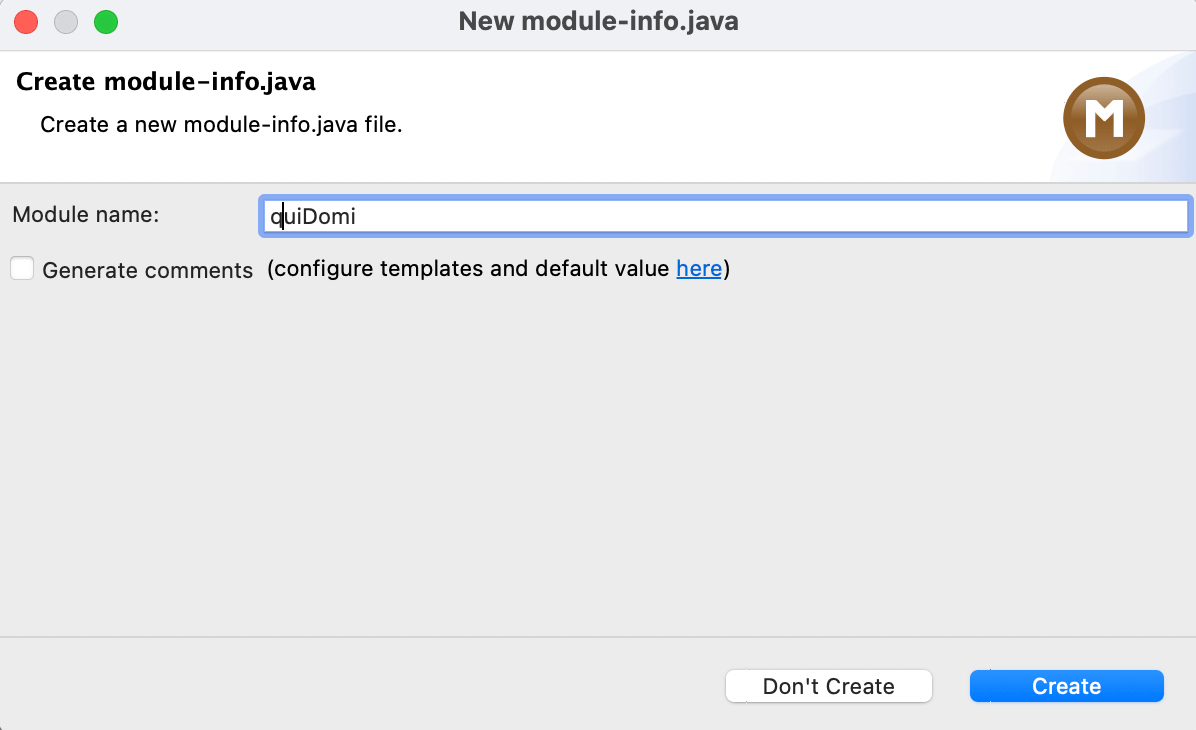Click 'Create a new module-info.java file.' text
This screenshot has width=1196, height=730.
[x=221, y=124]
